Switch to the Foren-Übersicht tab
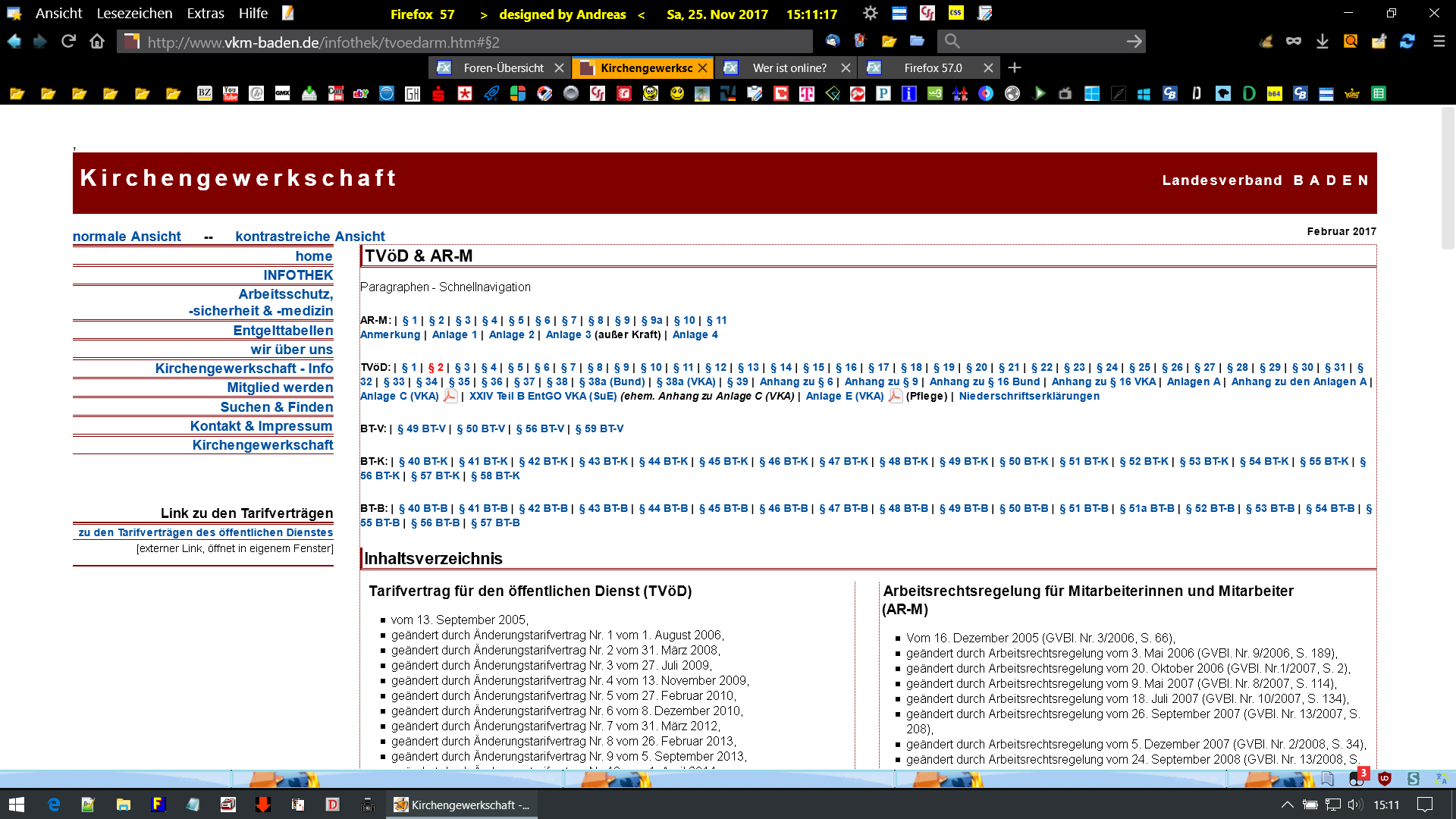1456x819 pixels. [x=503, y=67]
